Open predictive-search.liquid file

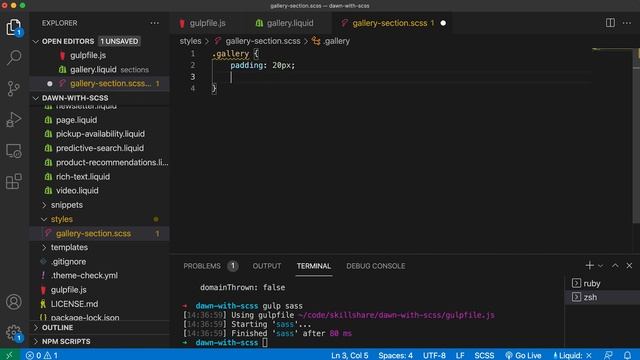100,148
